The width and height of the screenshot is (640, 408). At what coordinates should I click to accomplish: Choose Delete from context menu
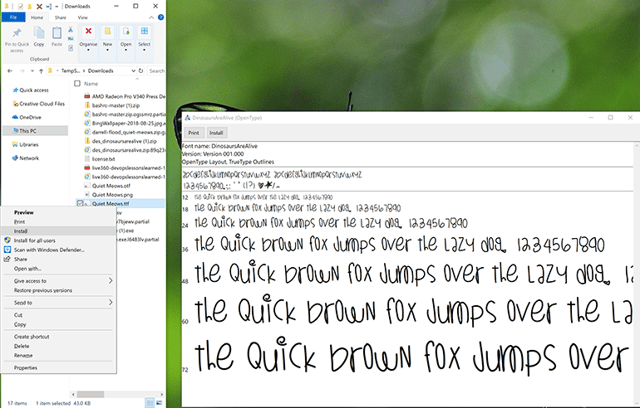point(58,346)
